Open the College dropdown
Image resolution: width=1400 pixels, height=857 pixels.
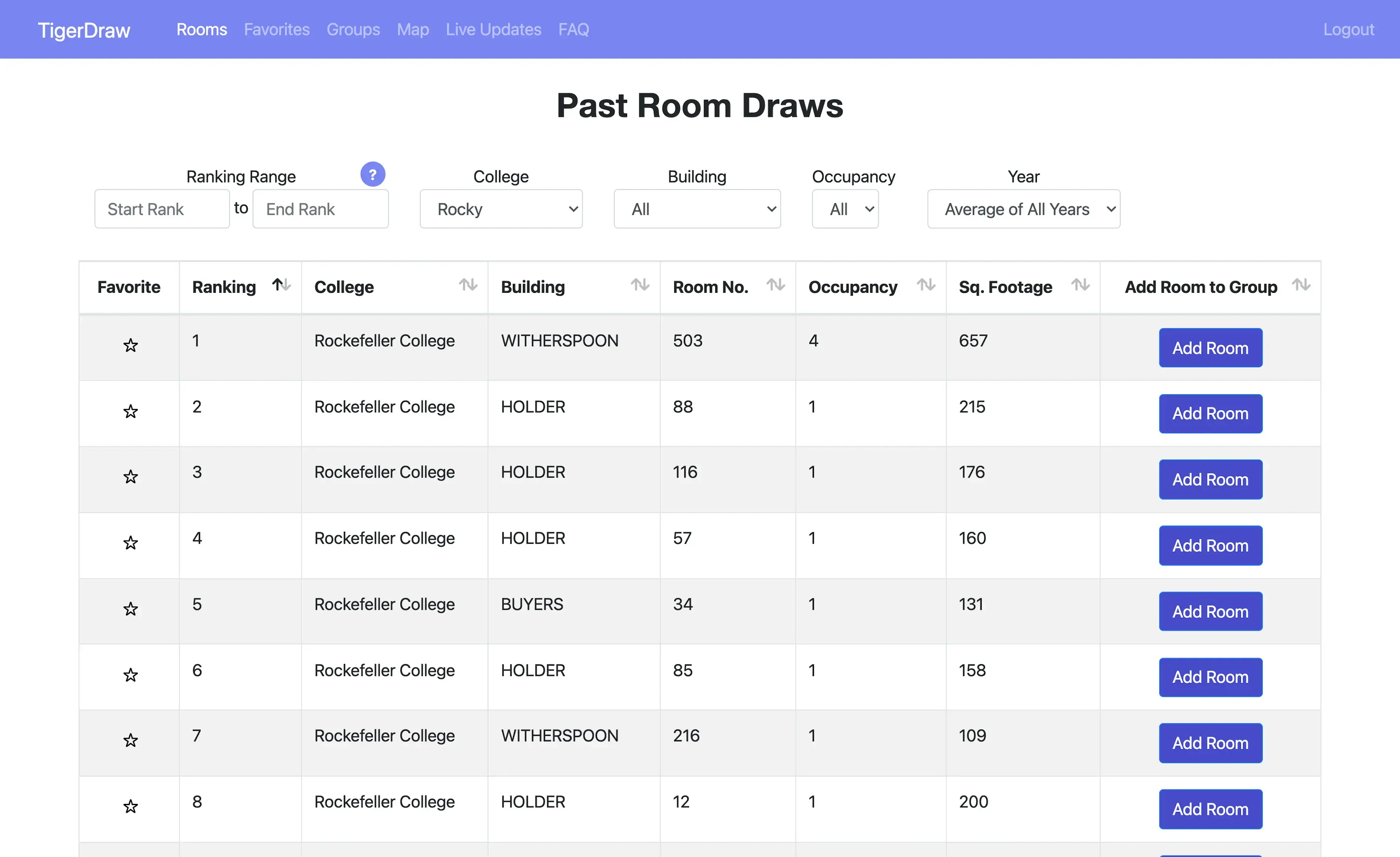tap(501, 209)
